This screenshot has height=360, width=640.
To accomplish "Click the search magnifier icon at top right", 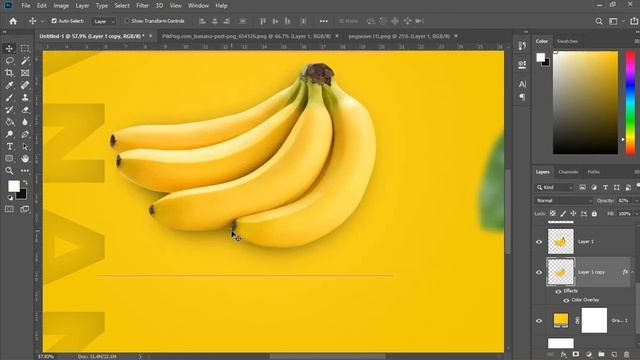I will click(x=599, y=21).
